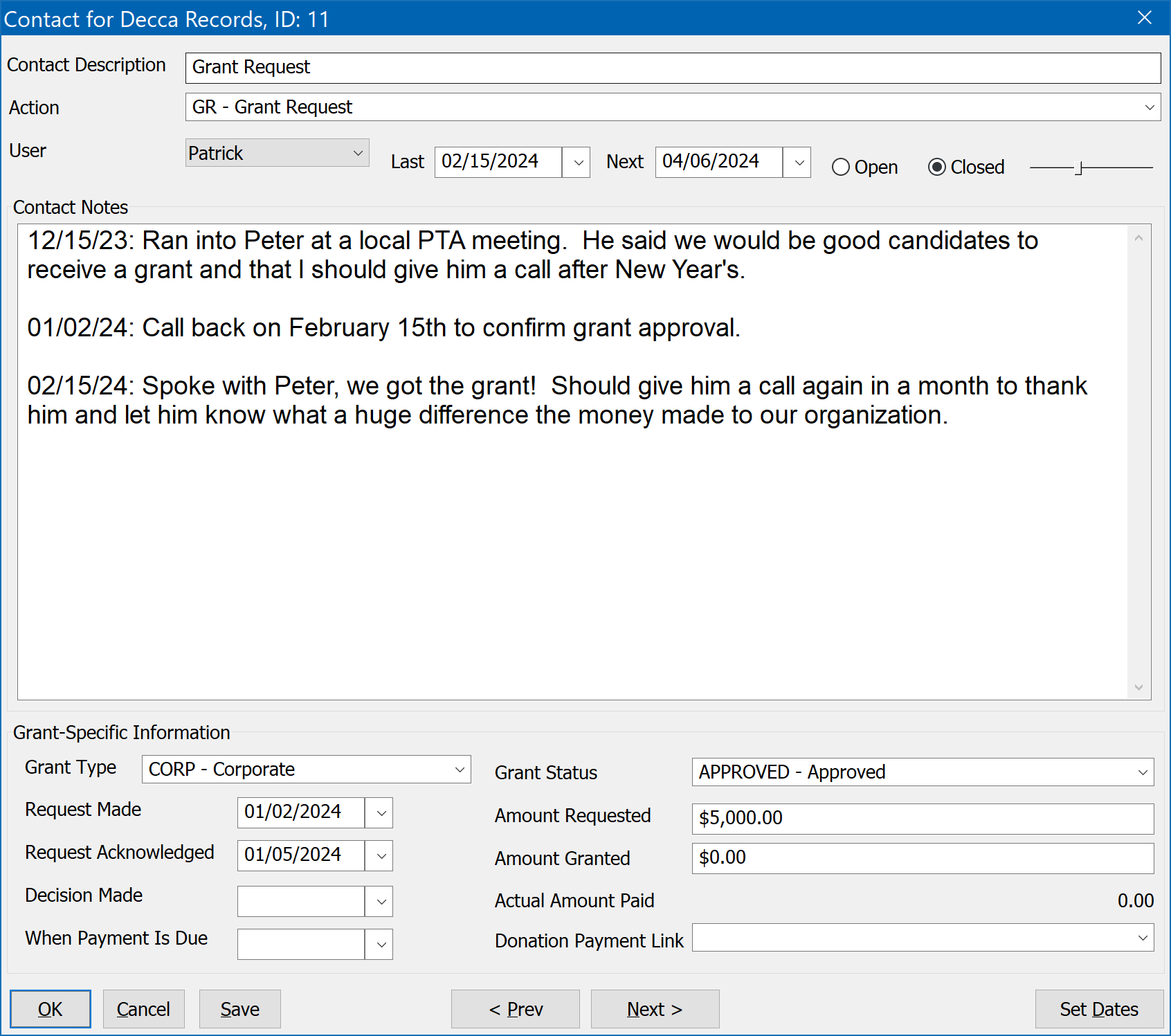This screenshot has height=1036, width=1171.
Task: Expand the Grant Type dropdown
Action: pyautogui.click(x=460, y=770)
